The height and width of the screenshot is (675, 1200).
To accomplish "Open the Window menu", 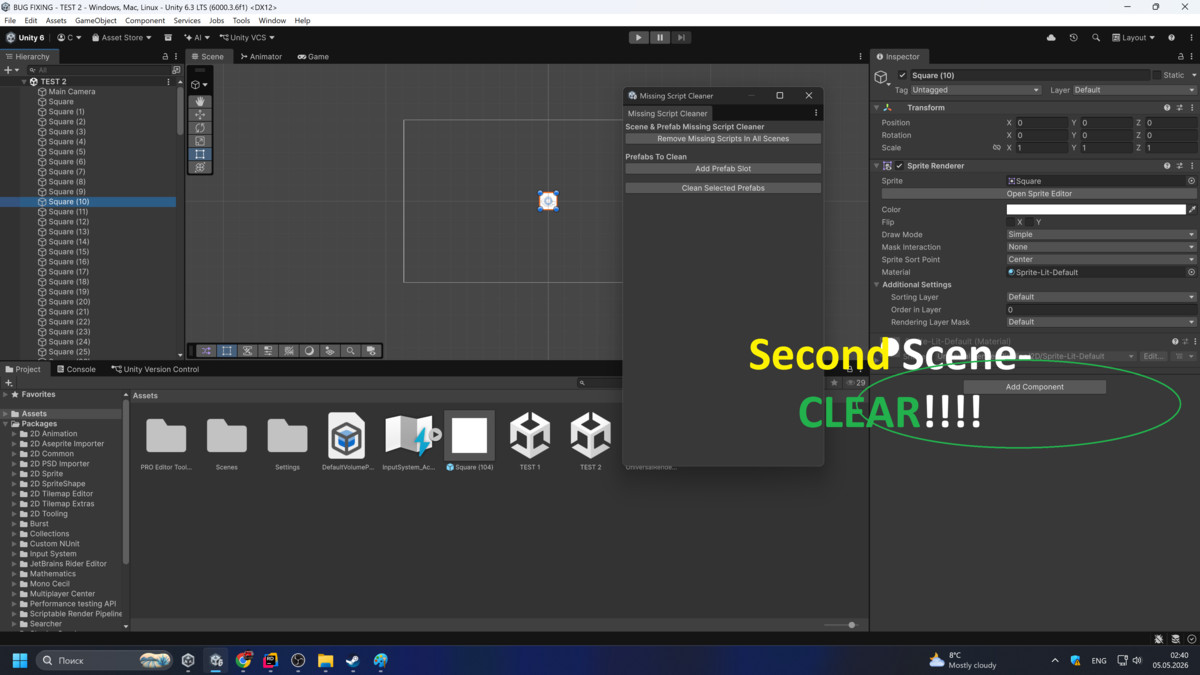I will (x=272, y=20).
